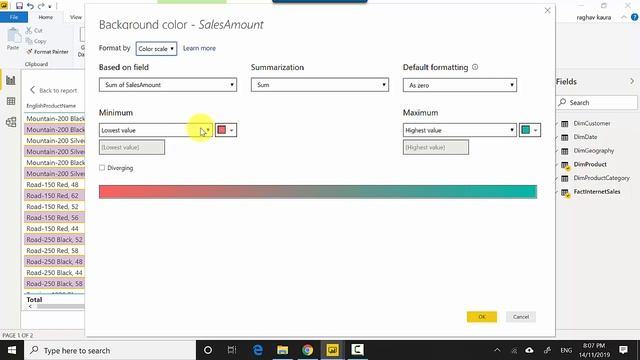Click DimProductCategory table icon

click(564, 178)
